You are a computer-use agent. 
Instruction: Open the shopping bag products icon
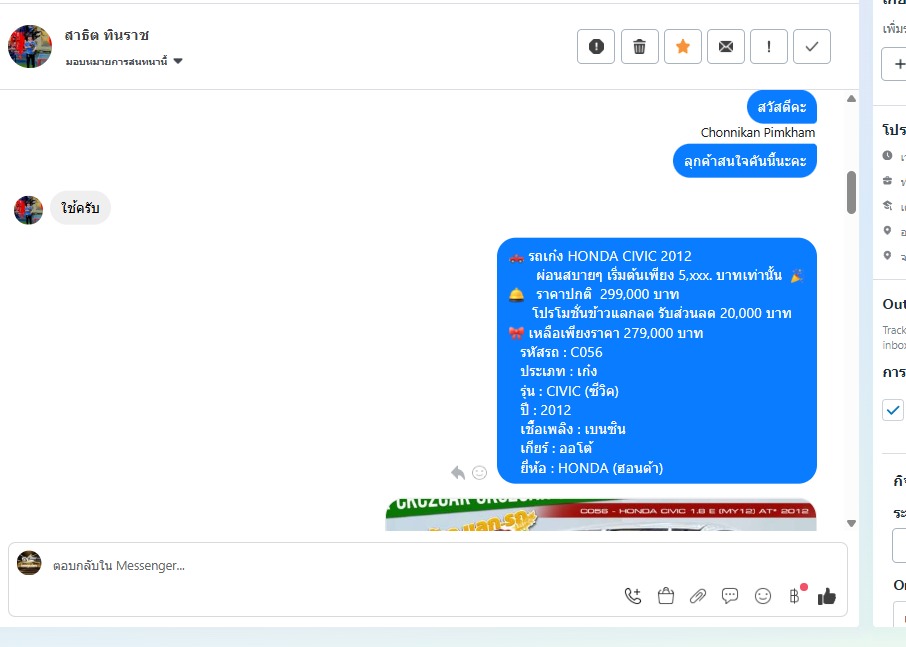(x=666, y=596)
